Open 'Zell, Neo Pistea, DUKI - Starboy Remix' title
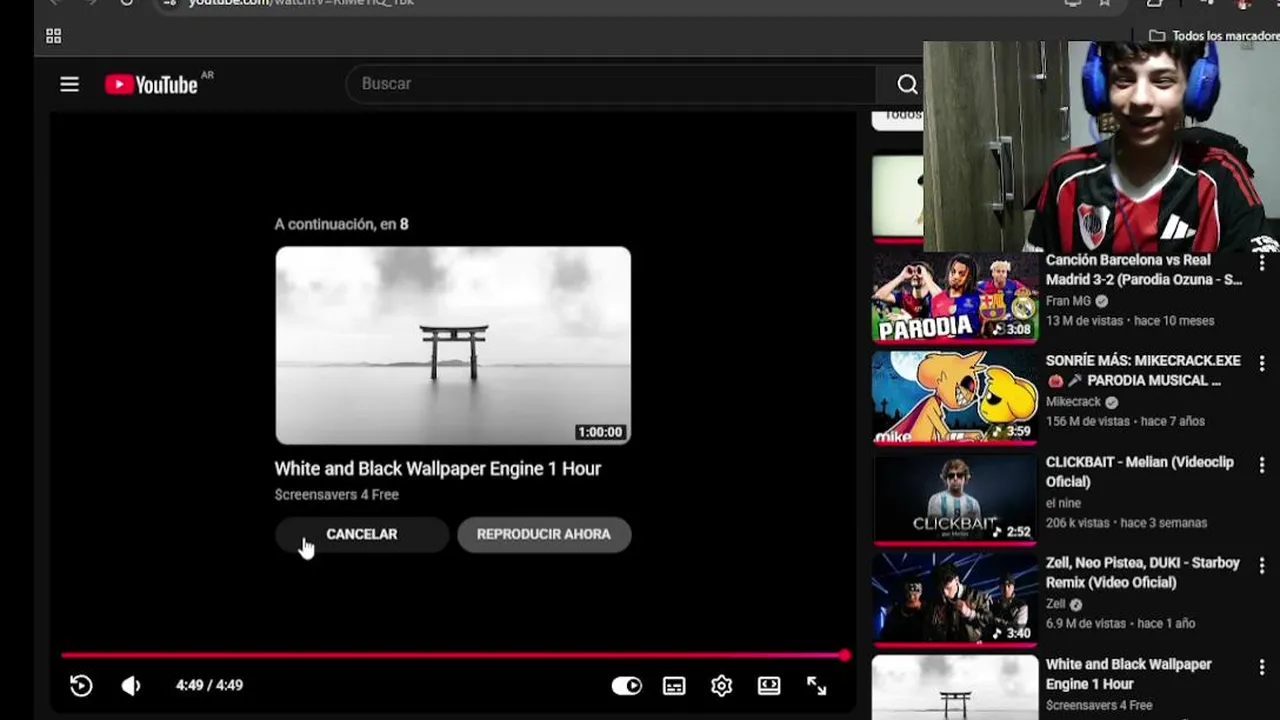The width and height of the screenshot is (1280, 720). [x=1143, y=572]
